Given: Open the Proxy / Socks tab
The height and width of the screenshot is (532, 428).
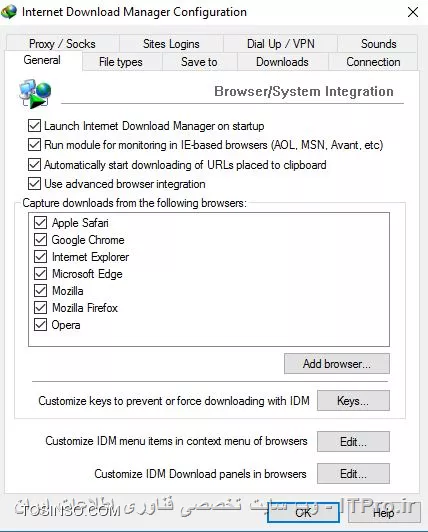Looking at the screenshot, I should click(62, 44).
